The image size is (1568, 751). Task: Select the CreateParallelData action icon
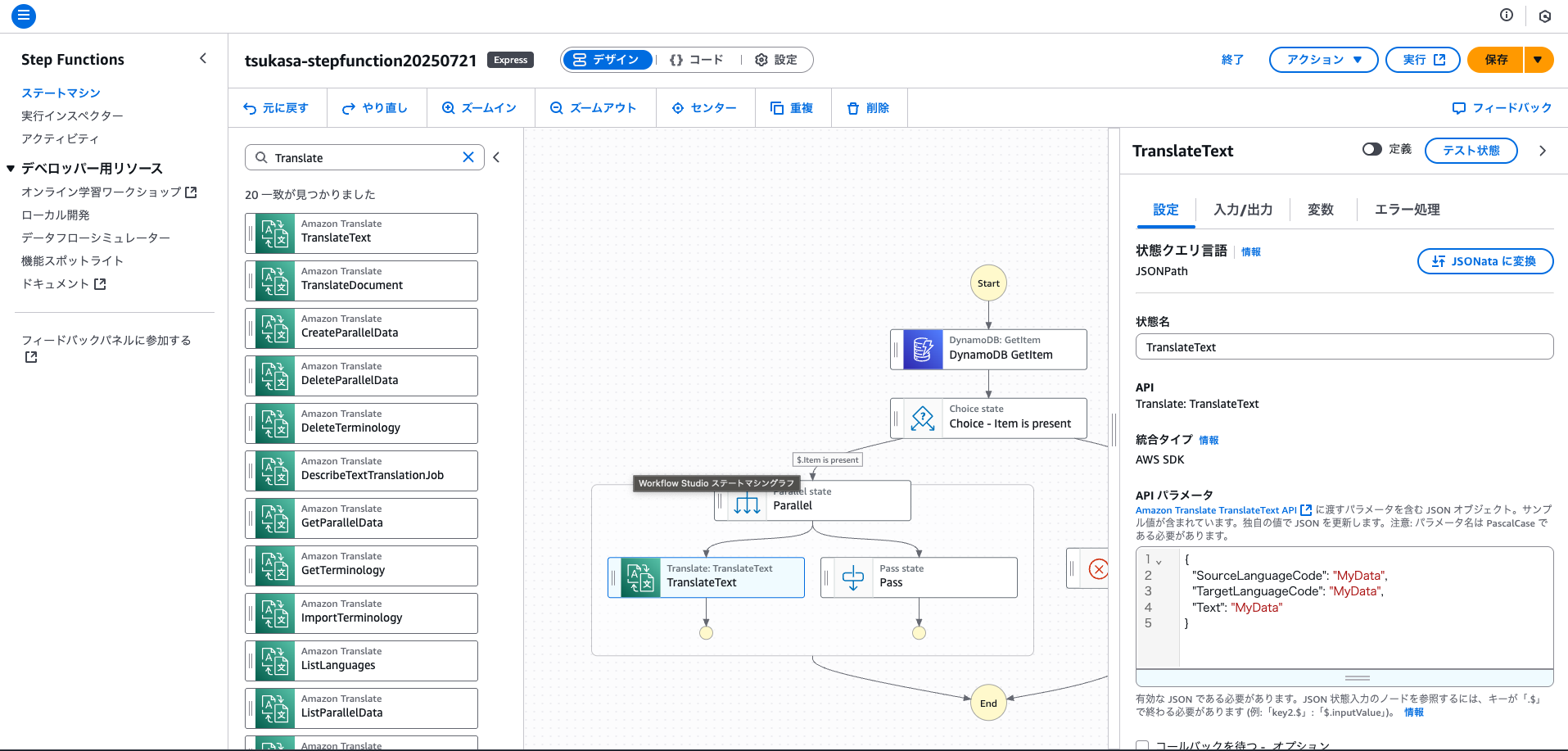(275, 328)
